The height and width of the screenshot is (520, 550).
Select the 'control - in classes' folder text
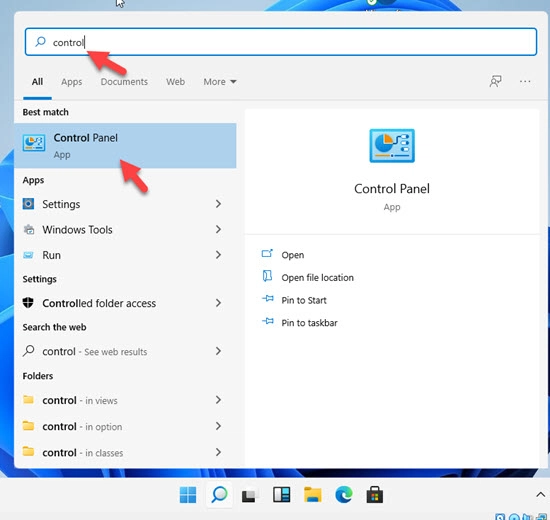click(x=82, y=453)
